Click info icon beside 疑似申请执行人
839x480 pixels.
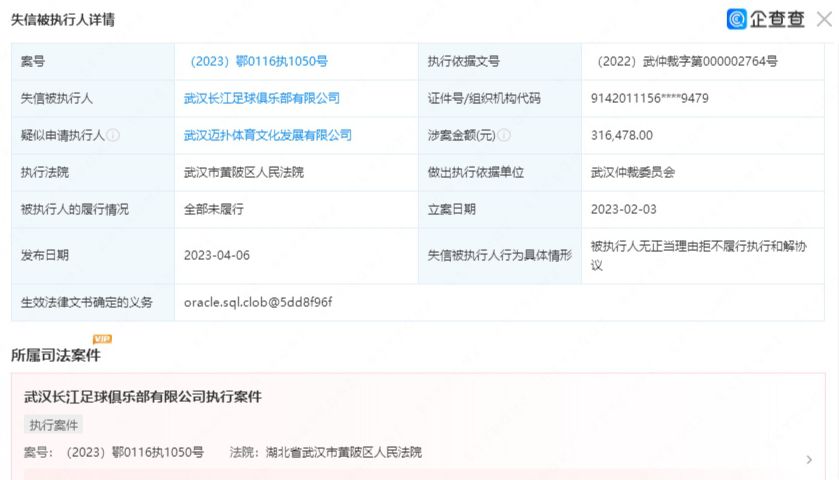[113, 135]
